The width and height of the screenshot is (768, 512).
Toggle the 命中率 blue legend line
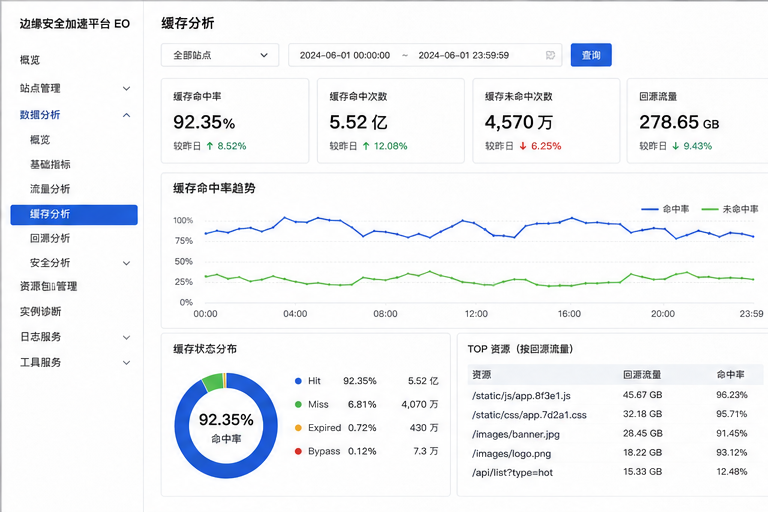(665, 209)
